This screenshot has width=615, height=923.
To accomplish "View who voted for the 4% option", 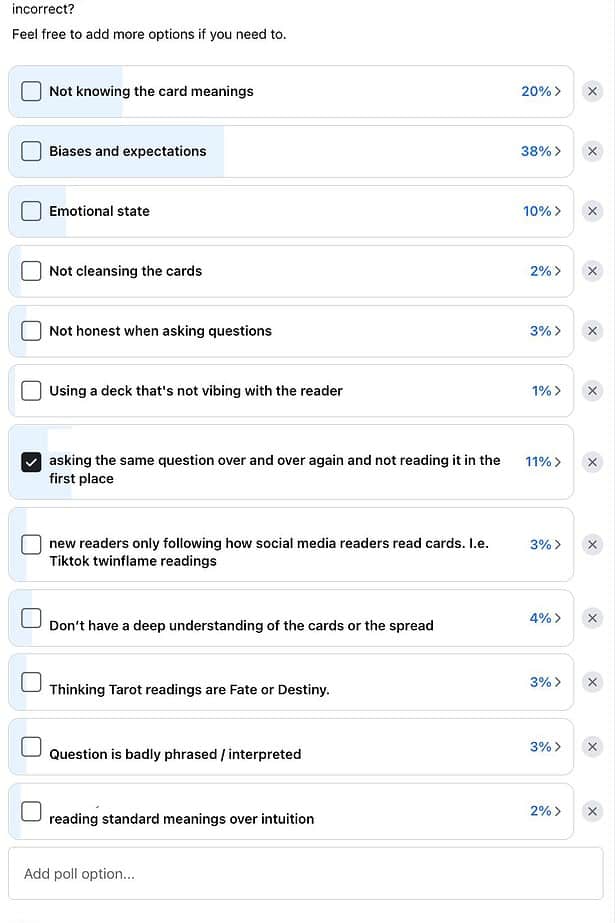I will (545, 618).
